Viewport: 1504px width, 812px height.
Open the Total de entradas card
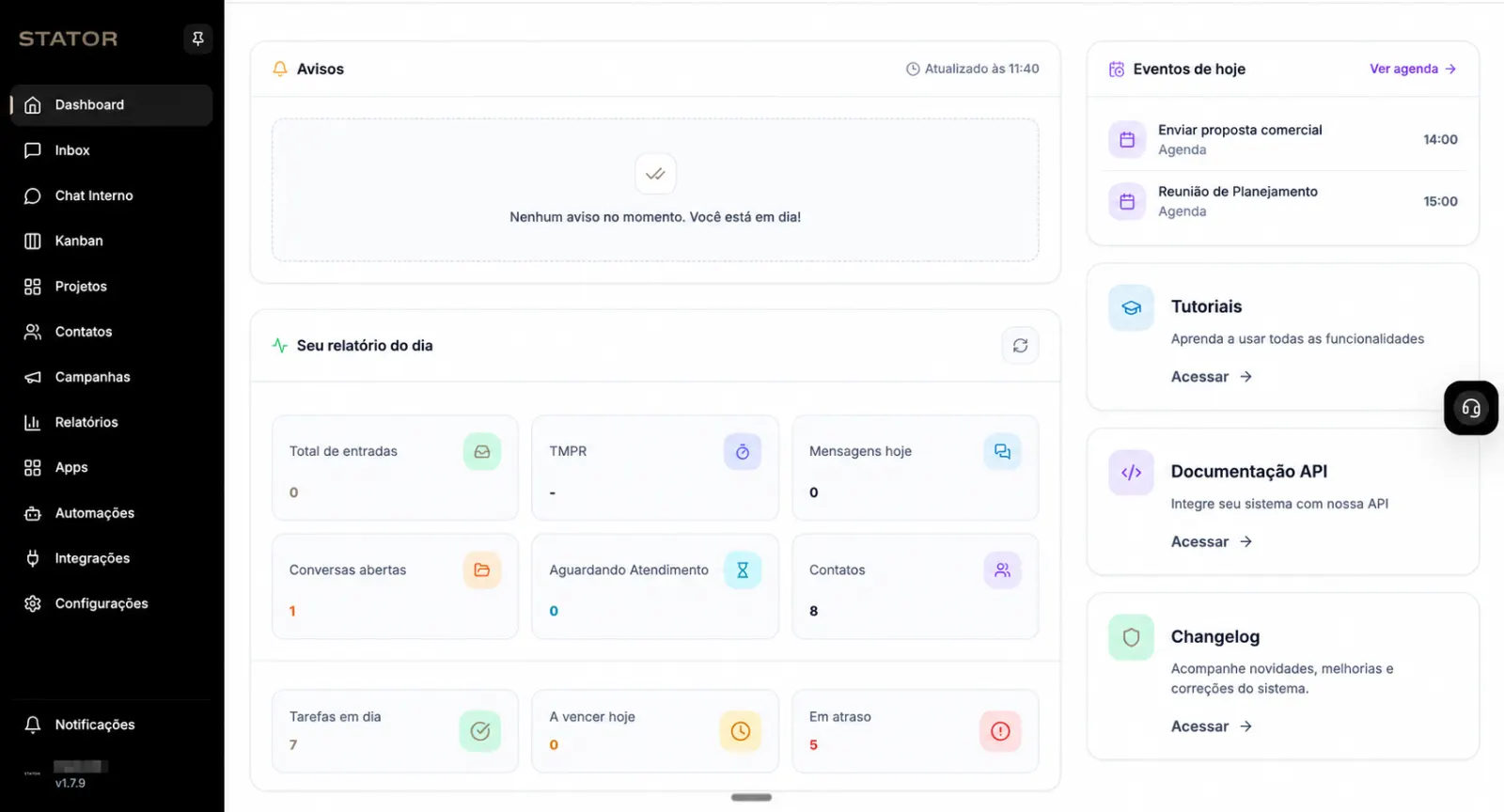click(x=395, y=468)
